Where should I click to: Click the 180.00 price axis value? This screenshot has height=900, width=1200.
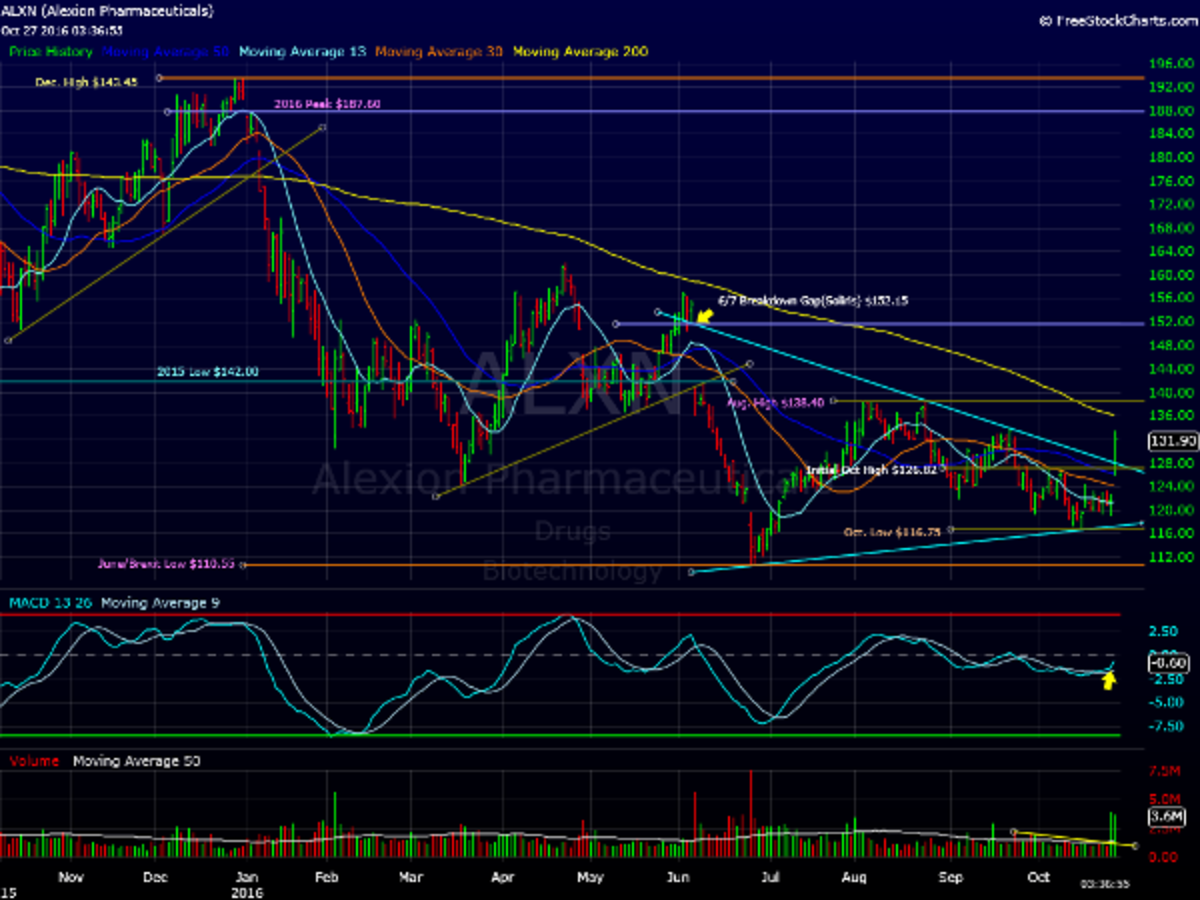pos(1171,158)
